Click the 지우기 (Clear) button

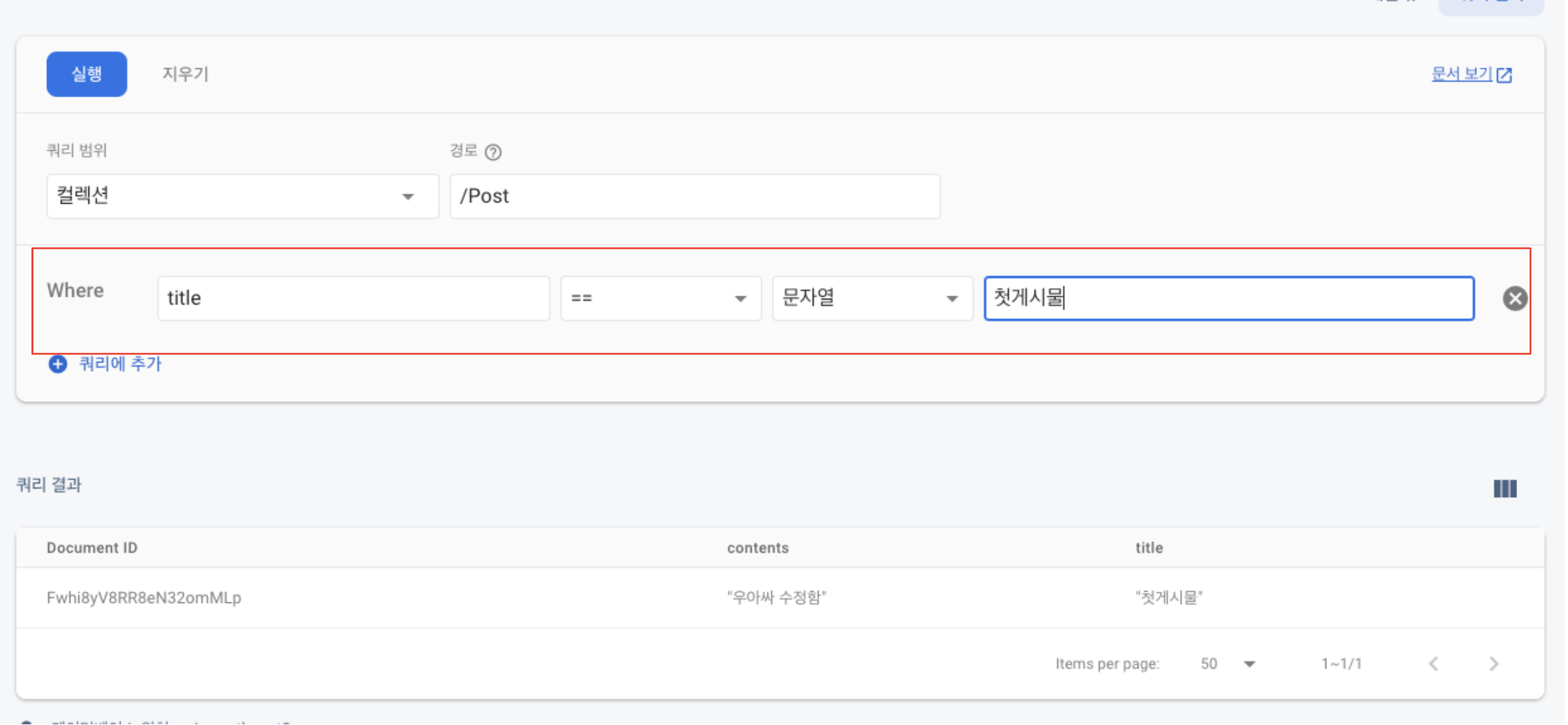pos(185,74)
